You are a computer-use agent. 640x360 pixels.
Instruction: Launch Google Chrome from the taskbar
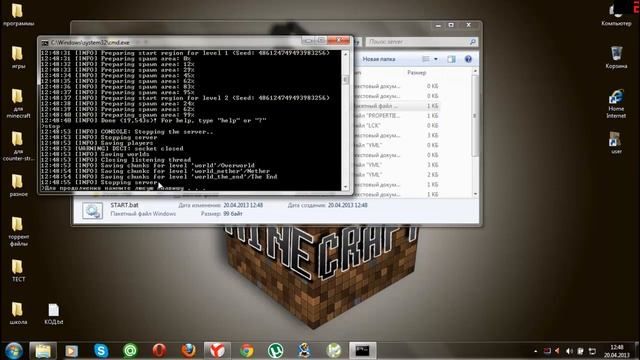[247, 351]
